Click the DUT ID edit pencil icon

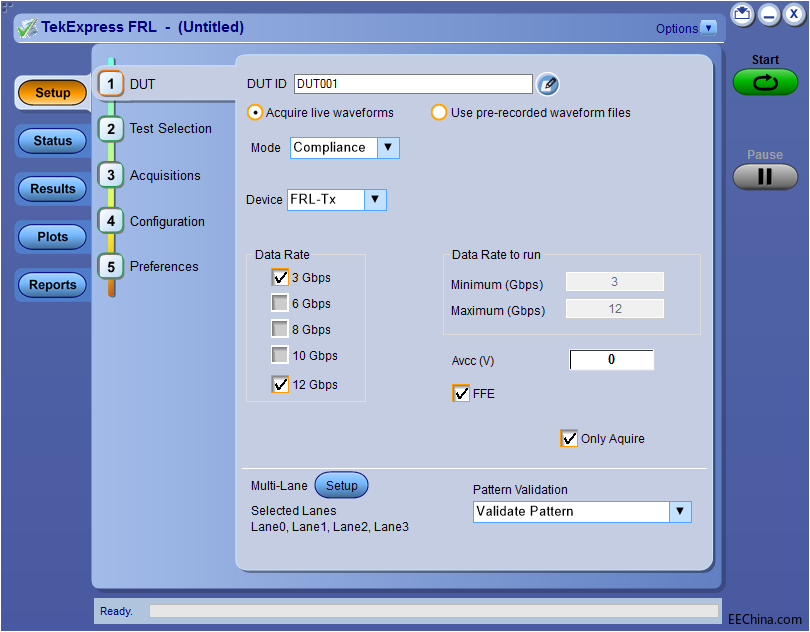click(x=548, y=84)
